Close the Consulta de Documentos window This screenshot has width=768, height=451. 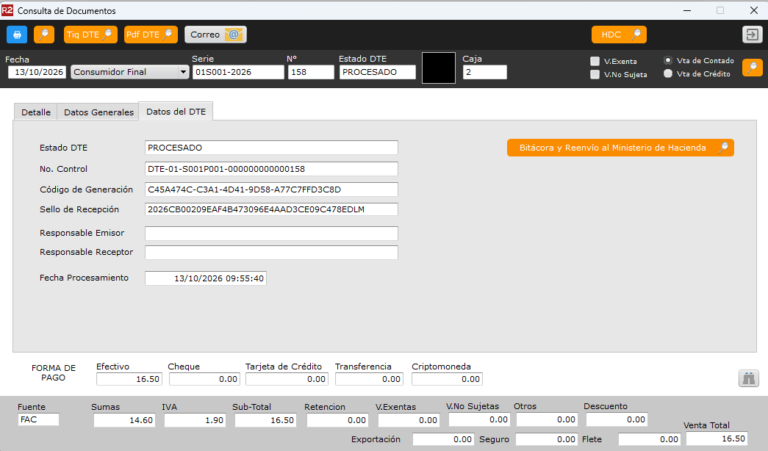[754, 10]
